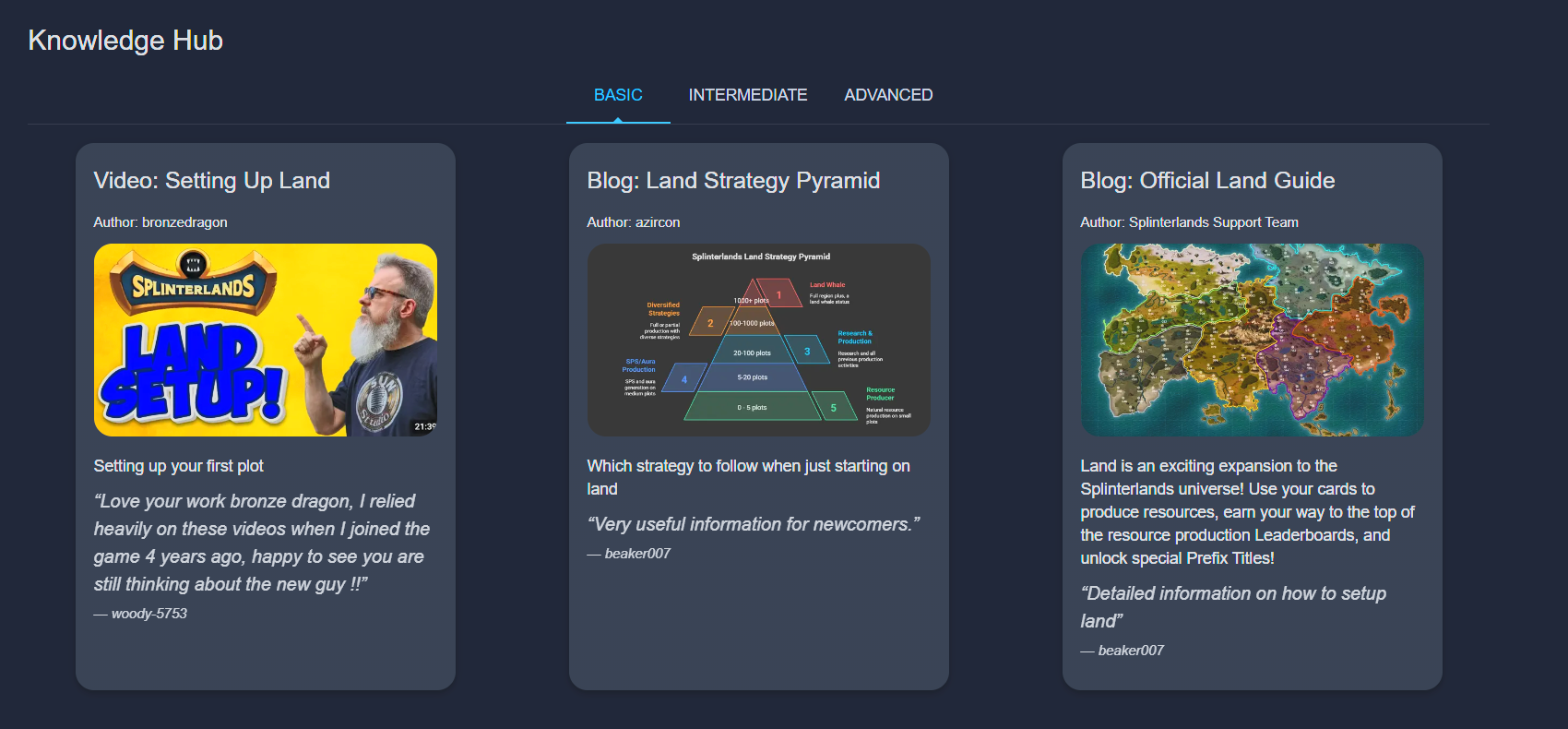Click the 'Author: bronzedragon' text

(160, 222)
